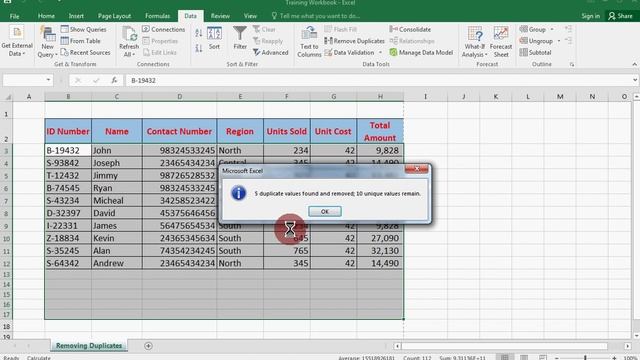Click Subtotal

coord(536,52)
